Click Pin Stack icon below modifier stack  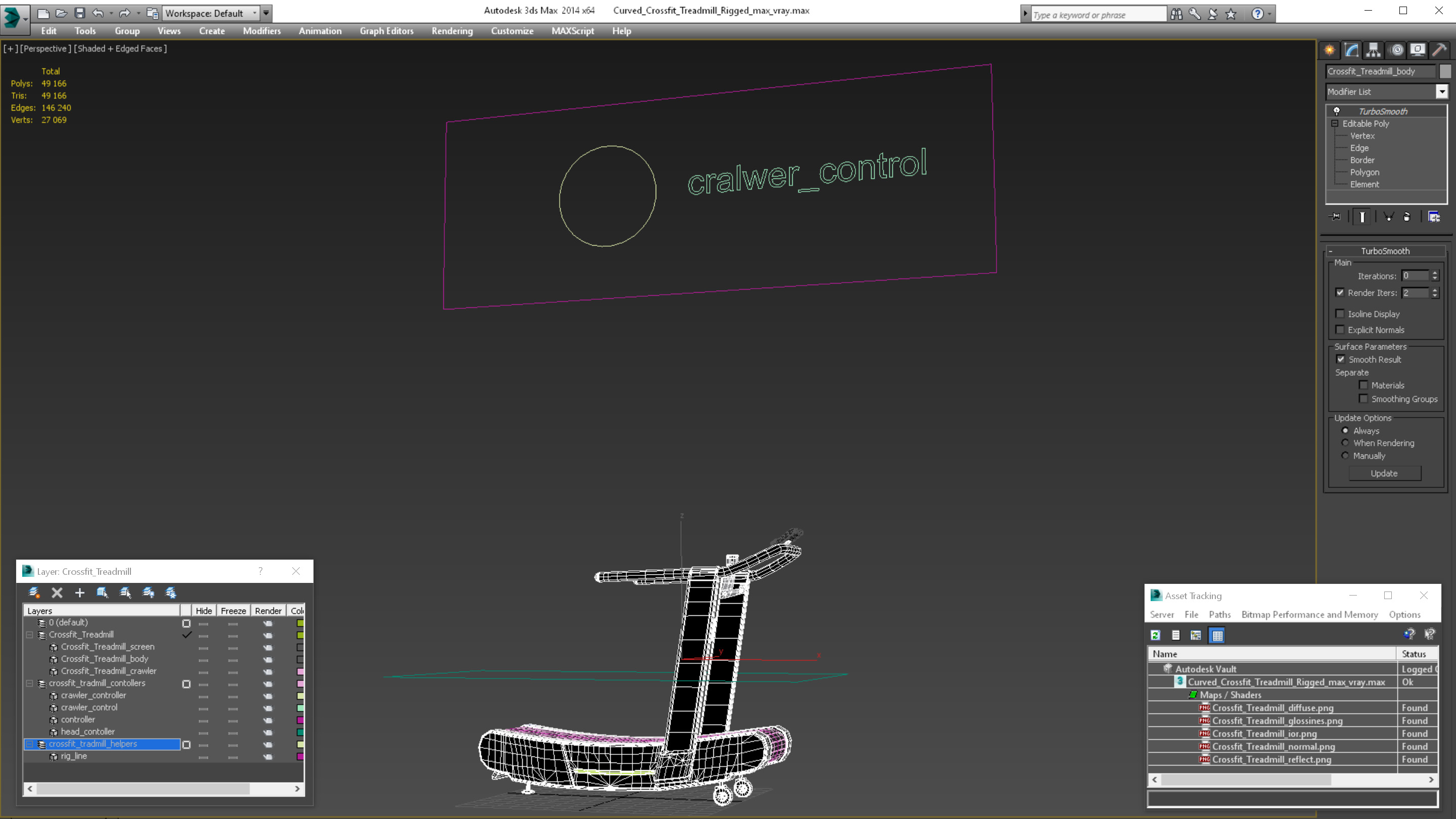pyautogui.click(x=1335, y=216)
